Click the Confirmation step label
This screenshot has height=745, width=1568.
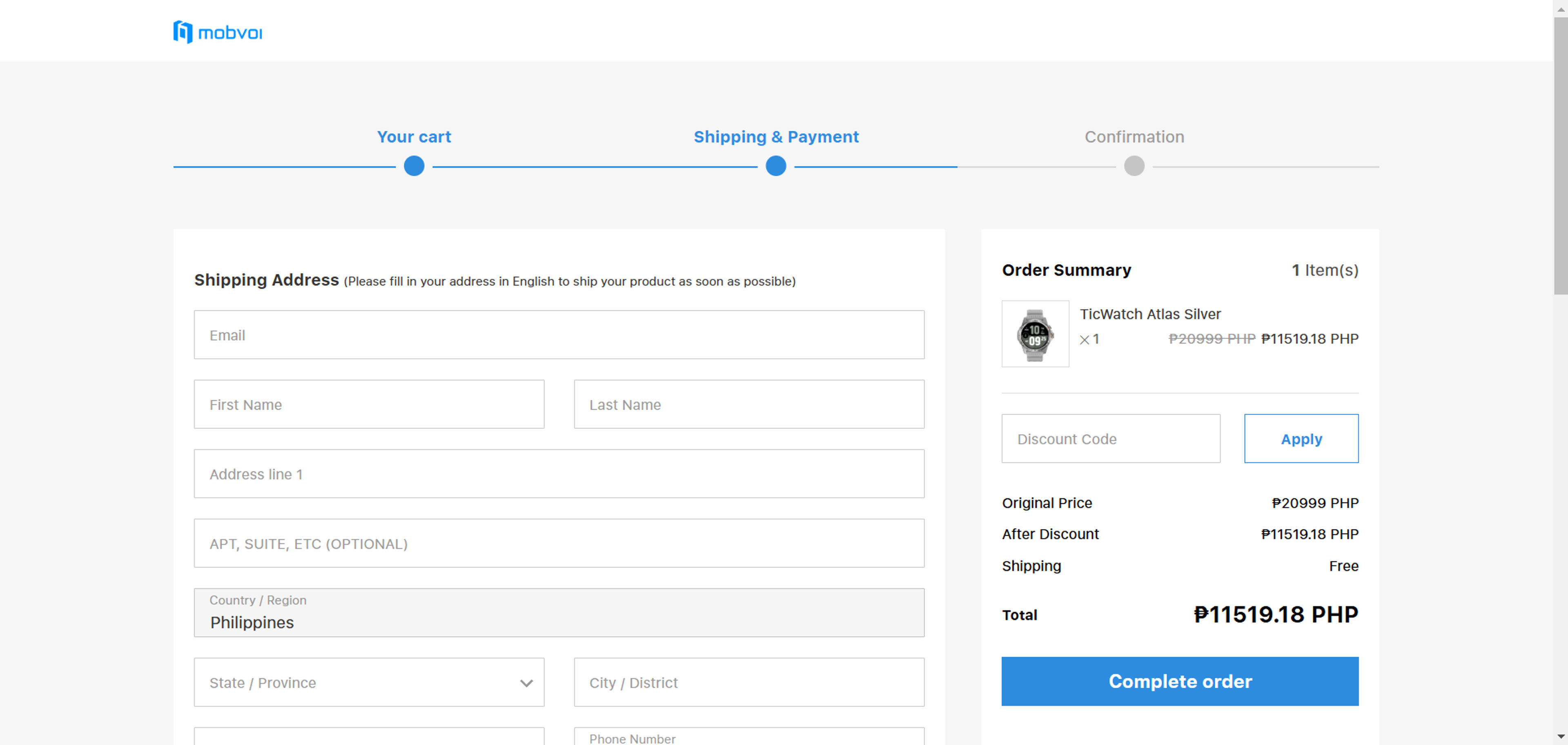pyautogui.click(x=1134, y=137)
